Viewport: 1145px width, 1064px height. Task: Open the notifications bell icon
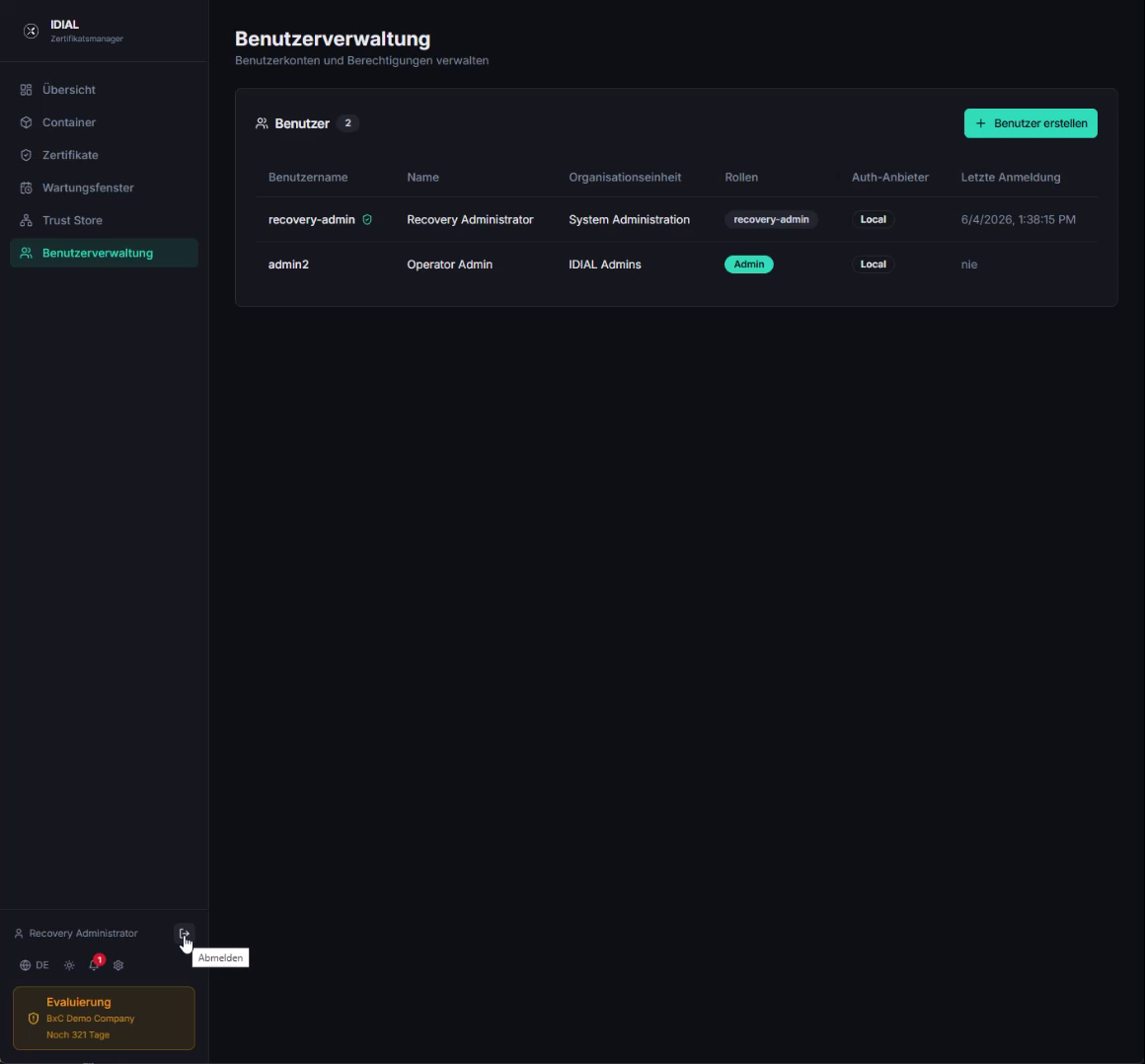(94, 964)
